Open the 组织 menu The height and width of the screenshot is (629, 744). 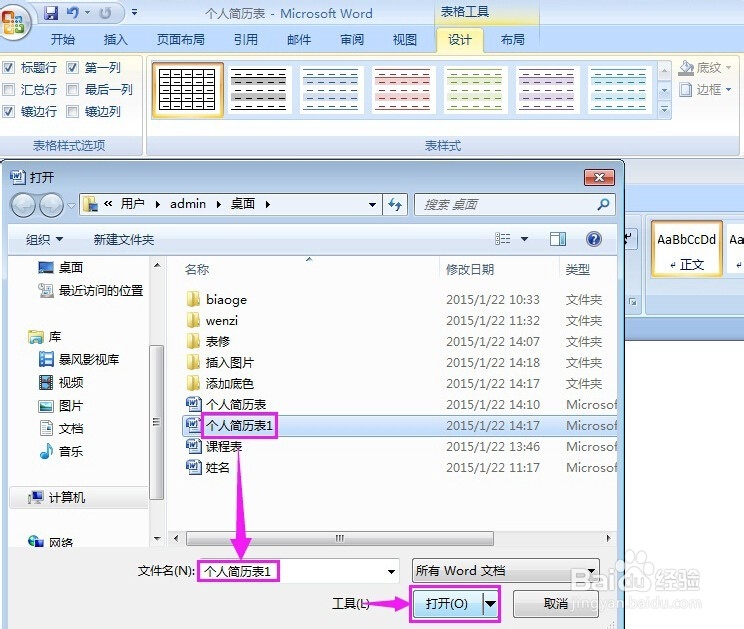tap(44, 240)
